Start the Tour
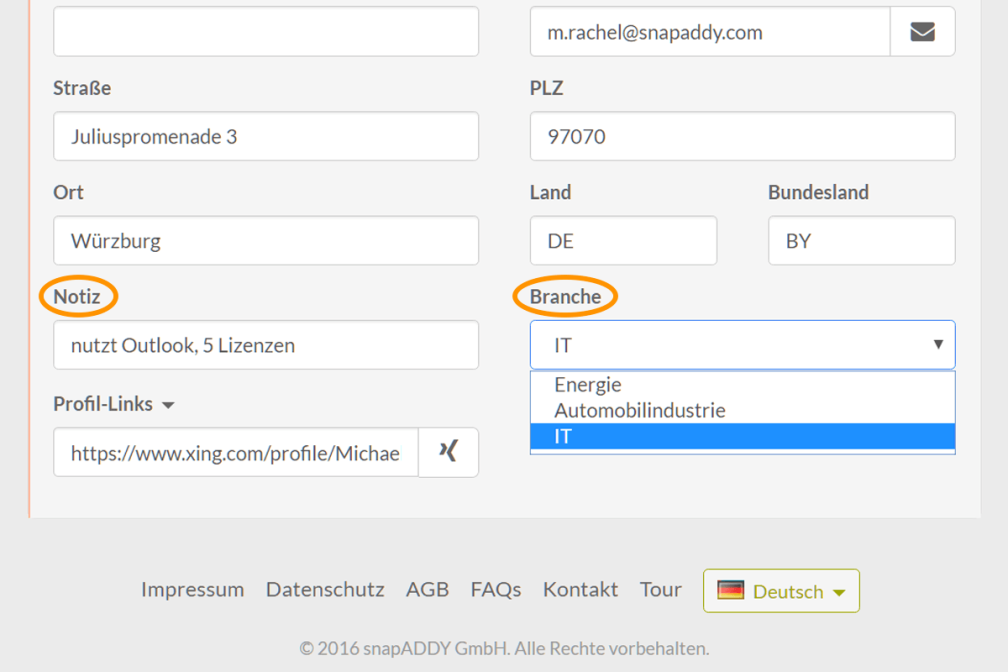The height and width of the screenshot is (672, 1008). (x=660, y=590)
